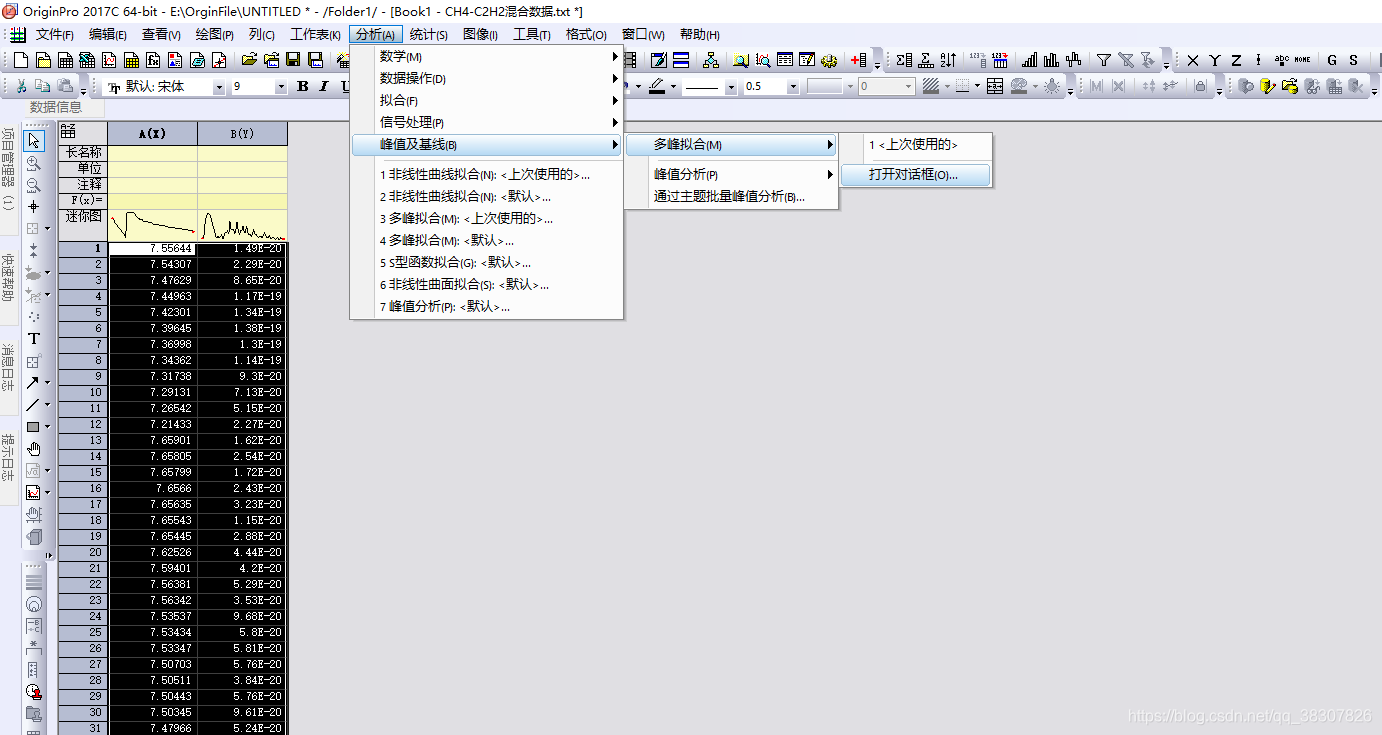
Task: Choose 通过主题批量峰值分析(B)...
Action: [x=731, y=196]
